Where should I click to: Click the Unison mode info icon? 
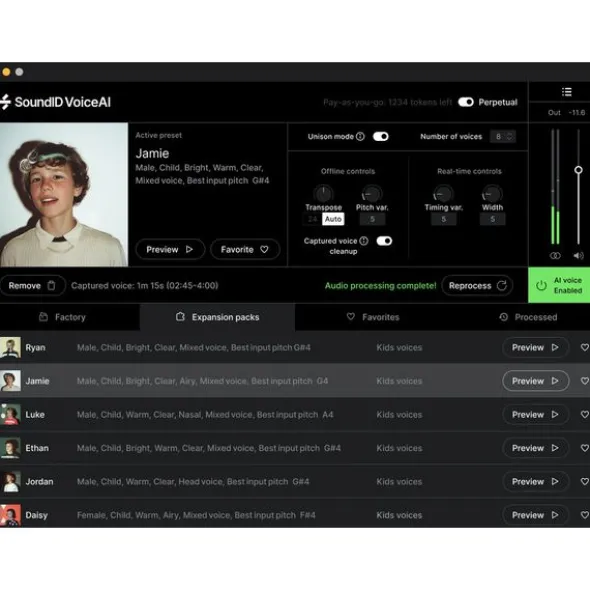coord(360,136)
